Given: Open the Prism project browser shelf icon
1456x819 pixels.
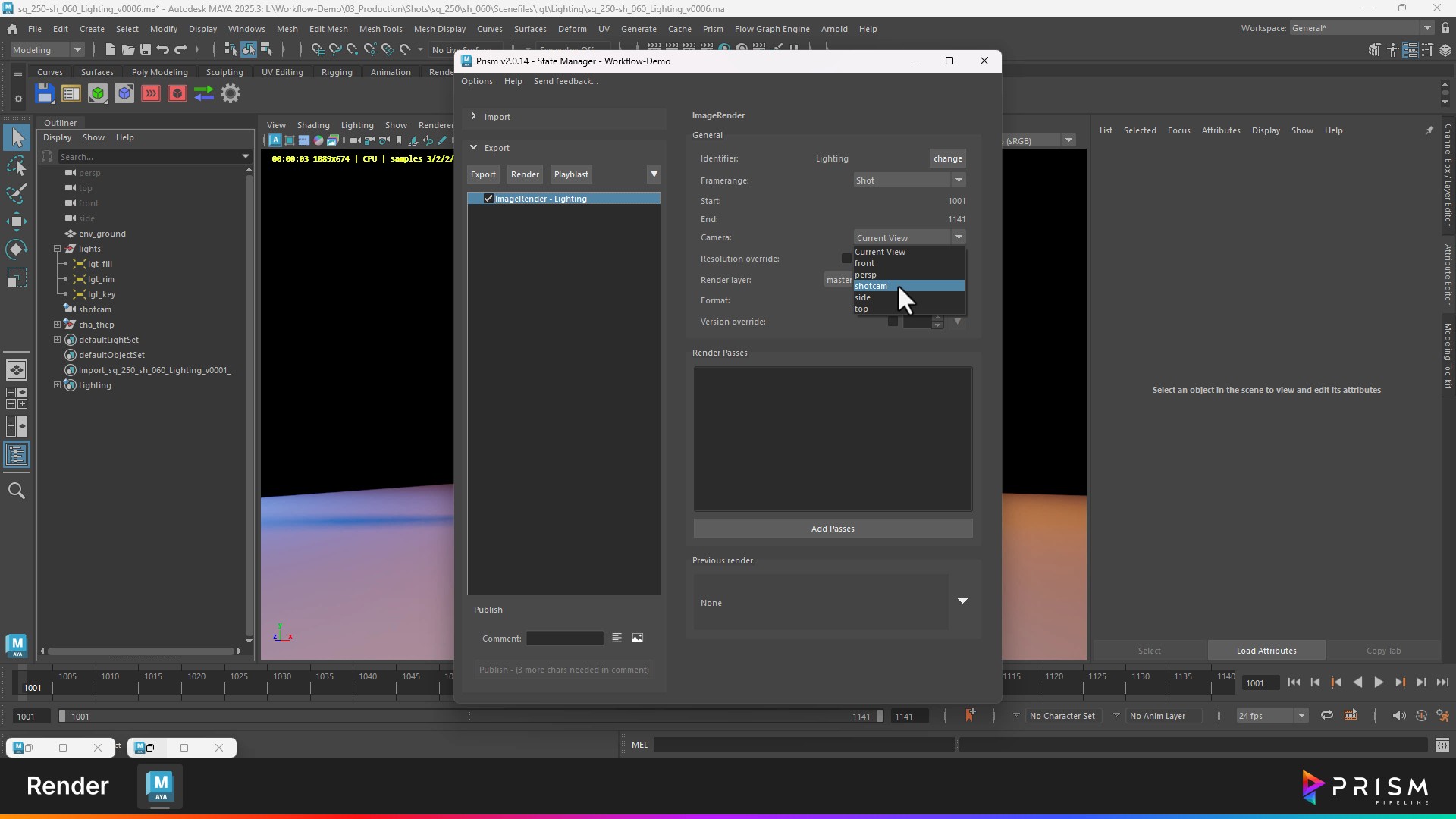Looking at the screenshot, I should pyautogui.click(x=71, y=94).
